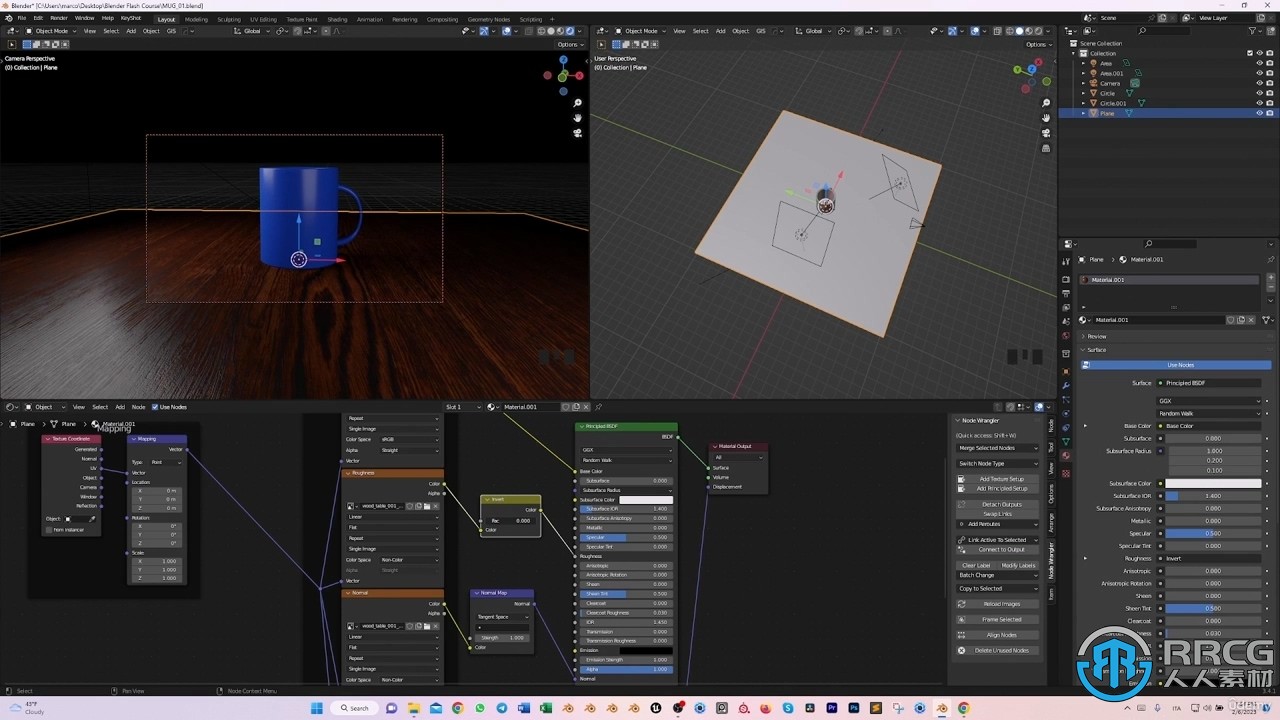
Task: Click the outliner filter funnel icon
Action: point(1251,31)
